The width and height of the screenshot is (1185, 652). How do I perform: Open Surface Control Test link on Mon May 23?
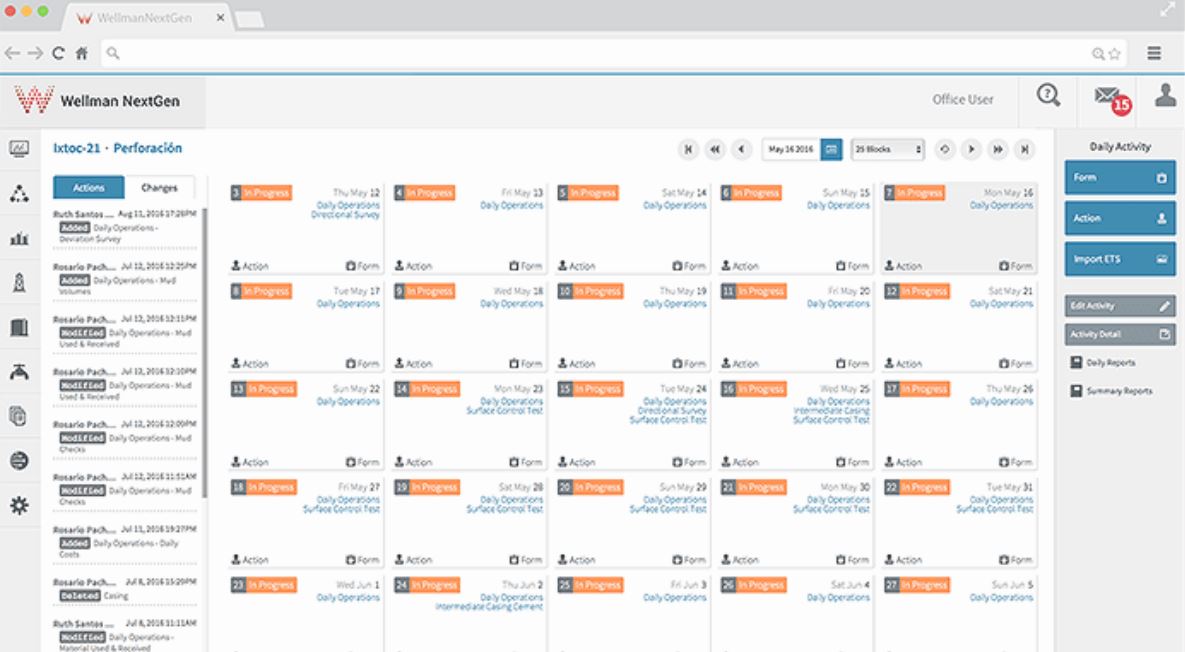(504, 411)
